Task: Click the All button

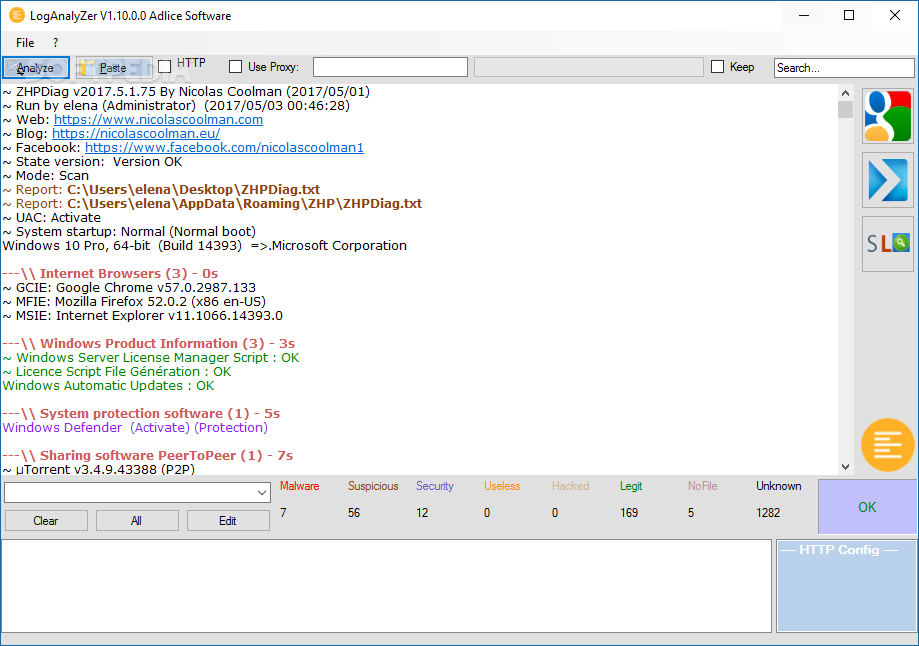Action: [x=137, y=521]
